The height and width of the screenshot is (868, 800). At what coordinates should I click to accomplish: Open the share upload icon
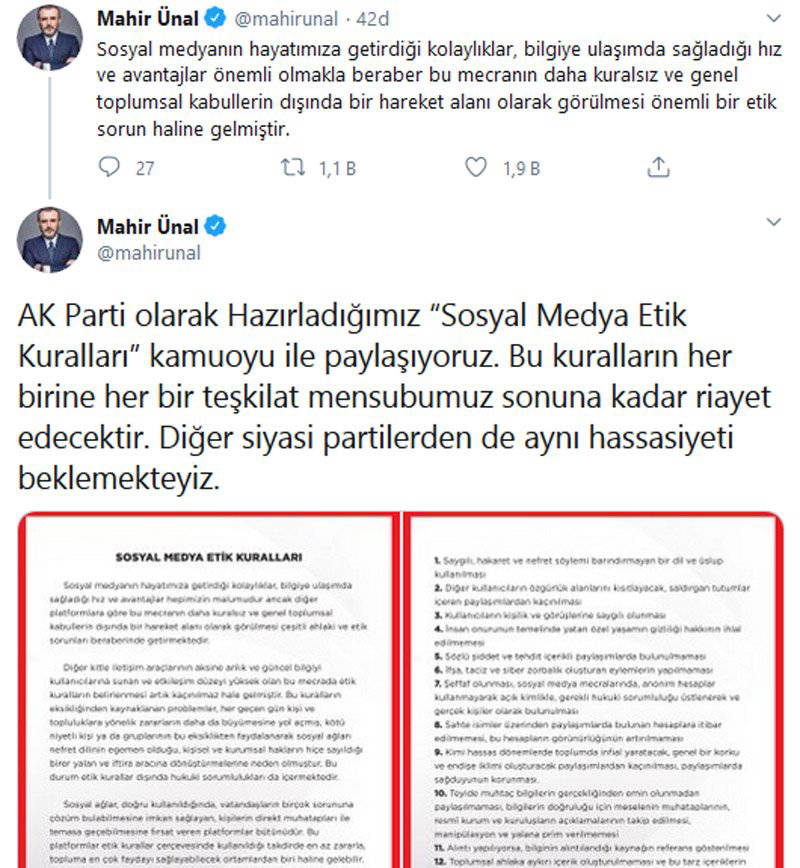click(658, 167)
